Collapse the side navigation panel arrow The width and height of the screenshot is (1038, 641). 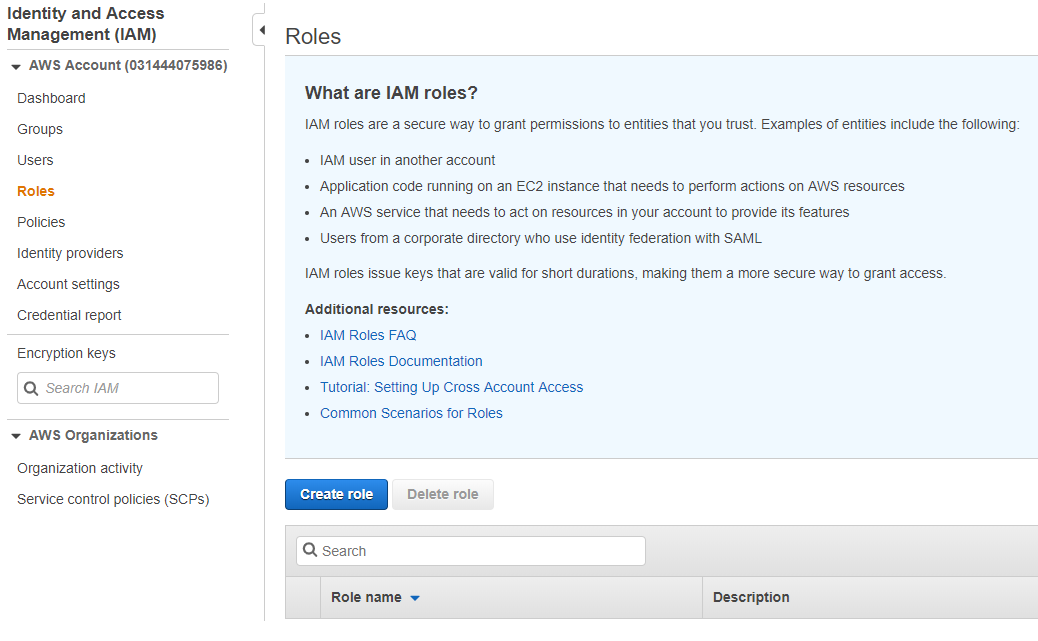260,30
